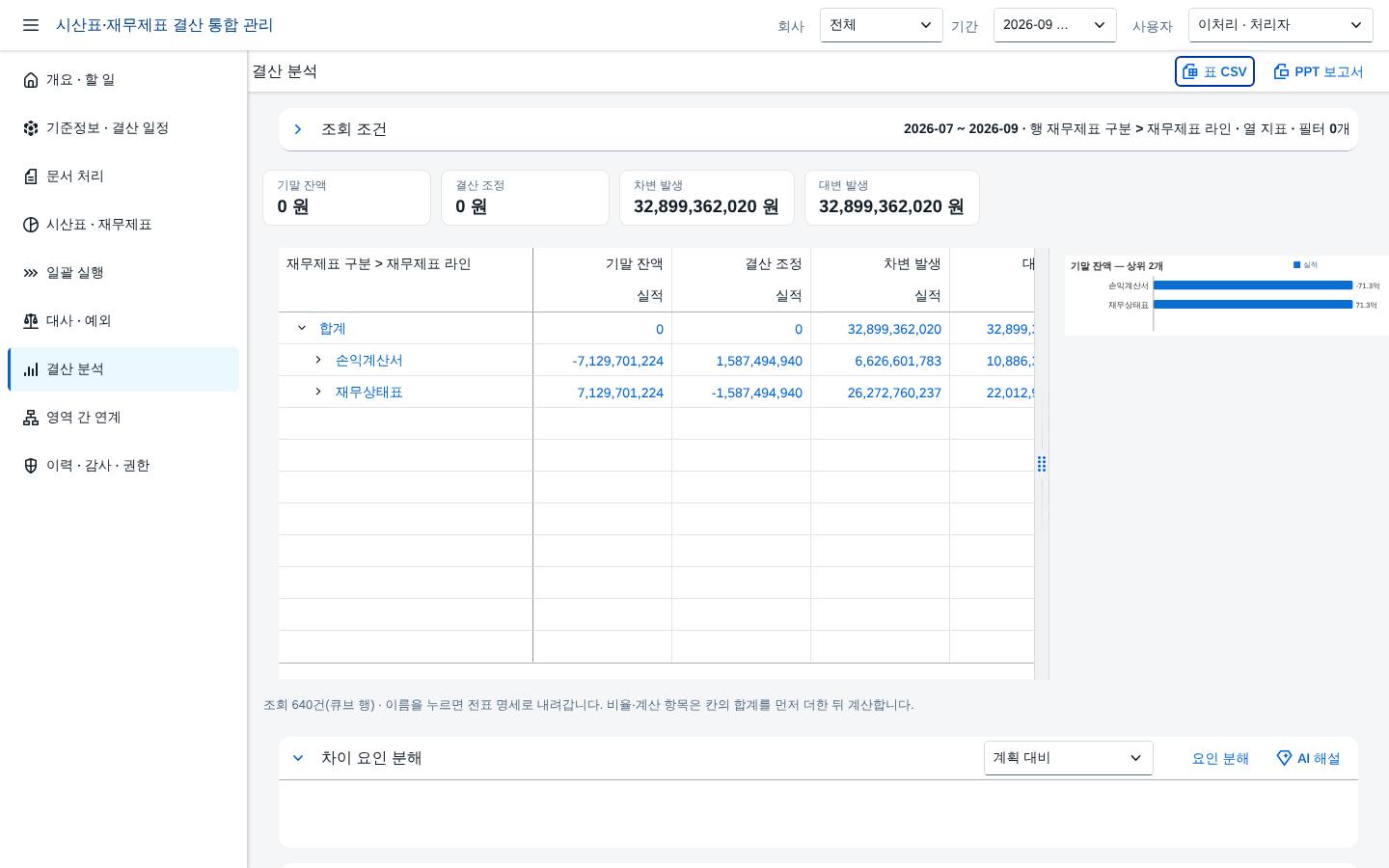Click the document icon beside 문서 처리
1389x868 pixels.
(x=31, y=176)
